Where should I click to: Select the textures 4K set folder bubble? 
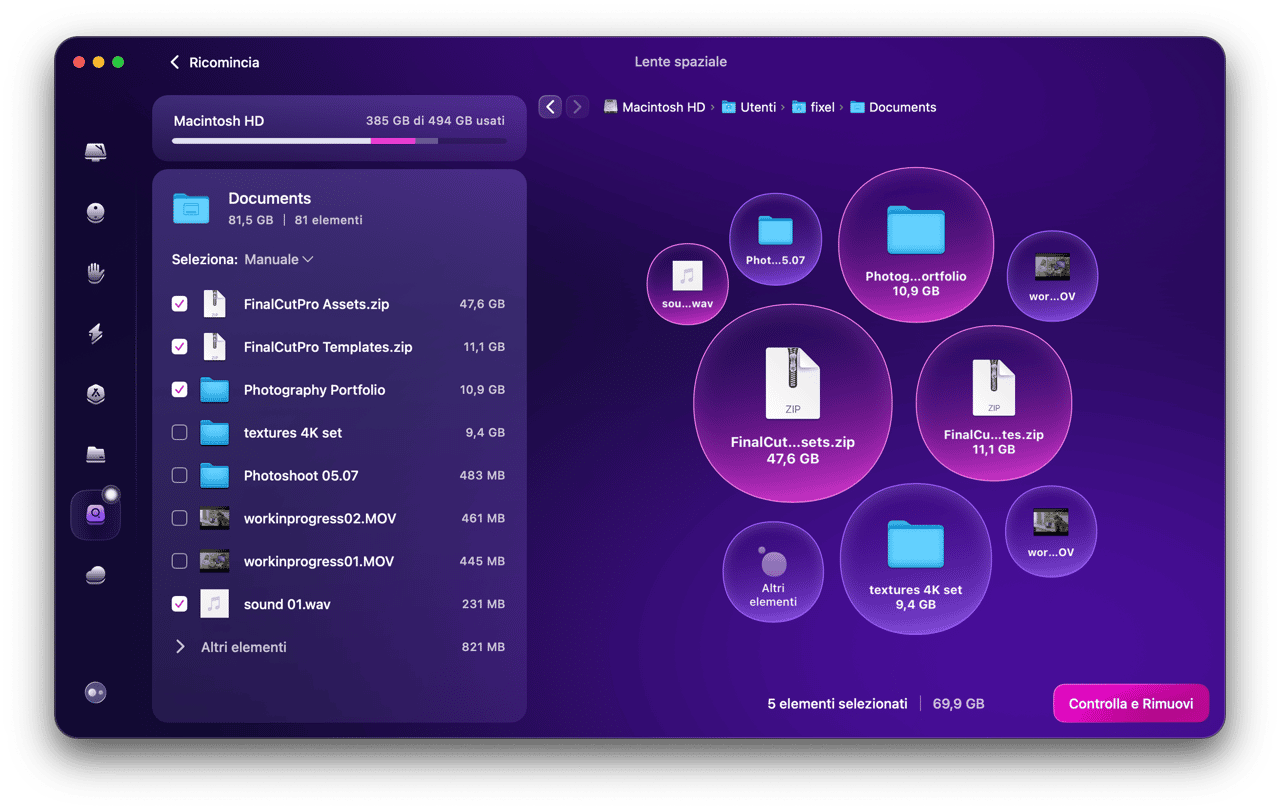click(915, 558)
